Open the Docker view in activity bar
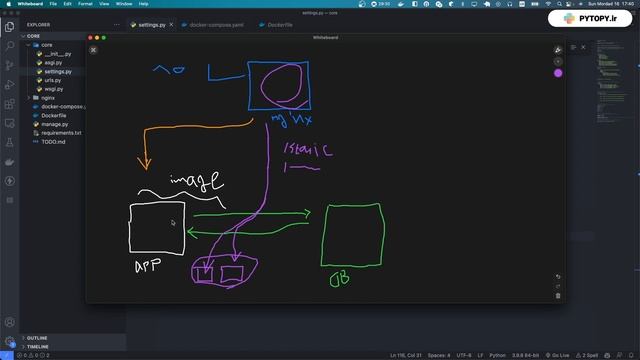Viewport: 640px width, 360px height. click(9, 162)
